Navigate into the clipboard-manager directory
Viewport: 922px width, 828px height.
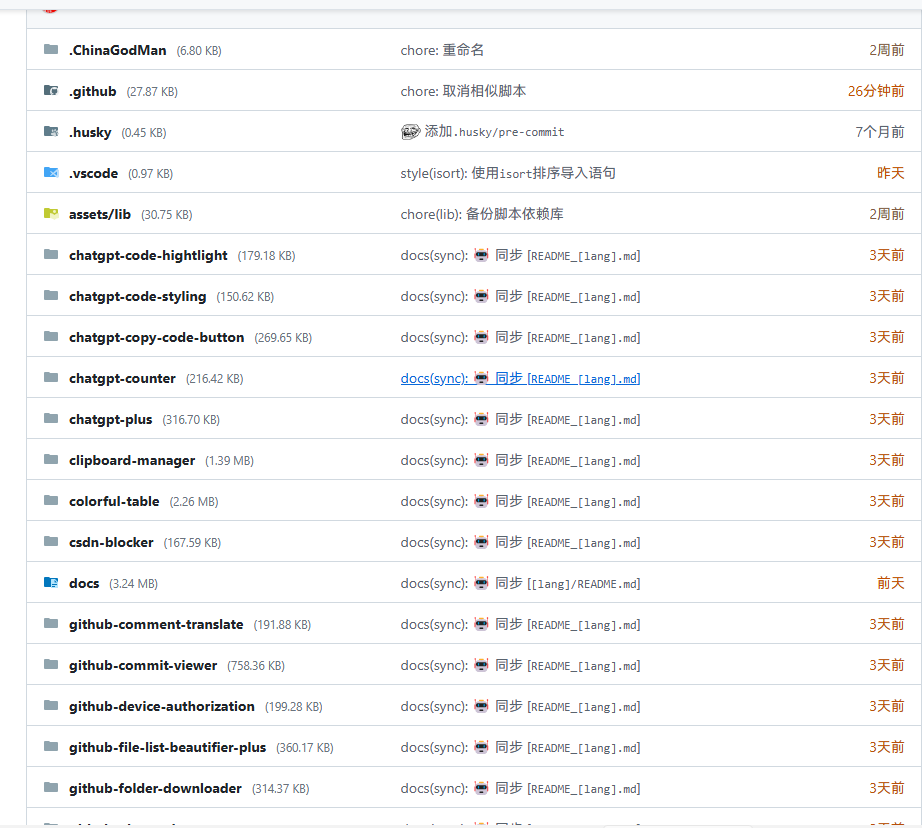[132, 460]
